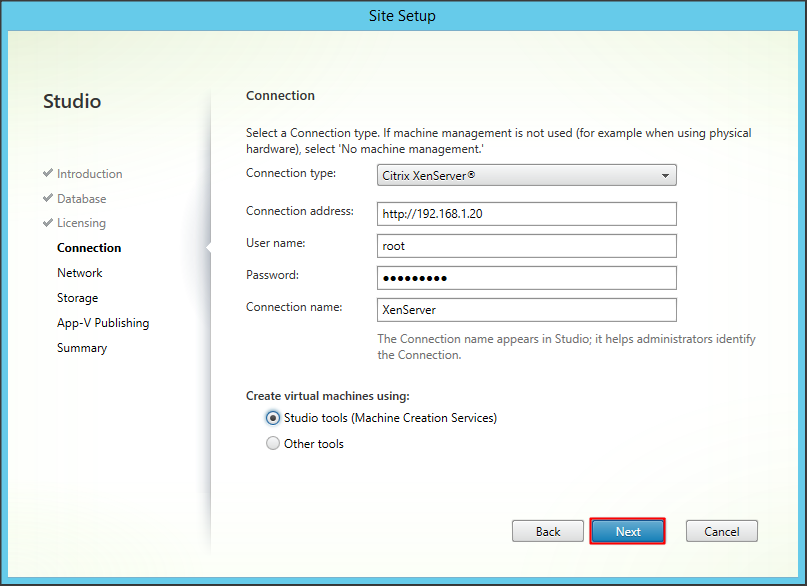Click the Database text label in sidebar
This screenshot has width=807, height=586.
81,198
